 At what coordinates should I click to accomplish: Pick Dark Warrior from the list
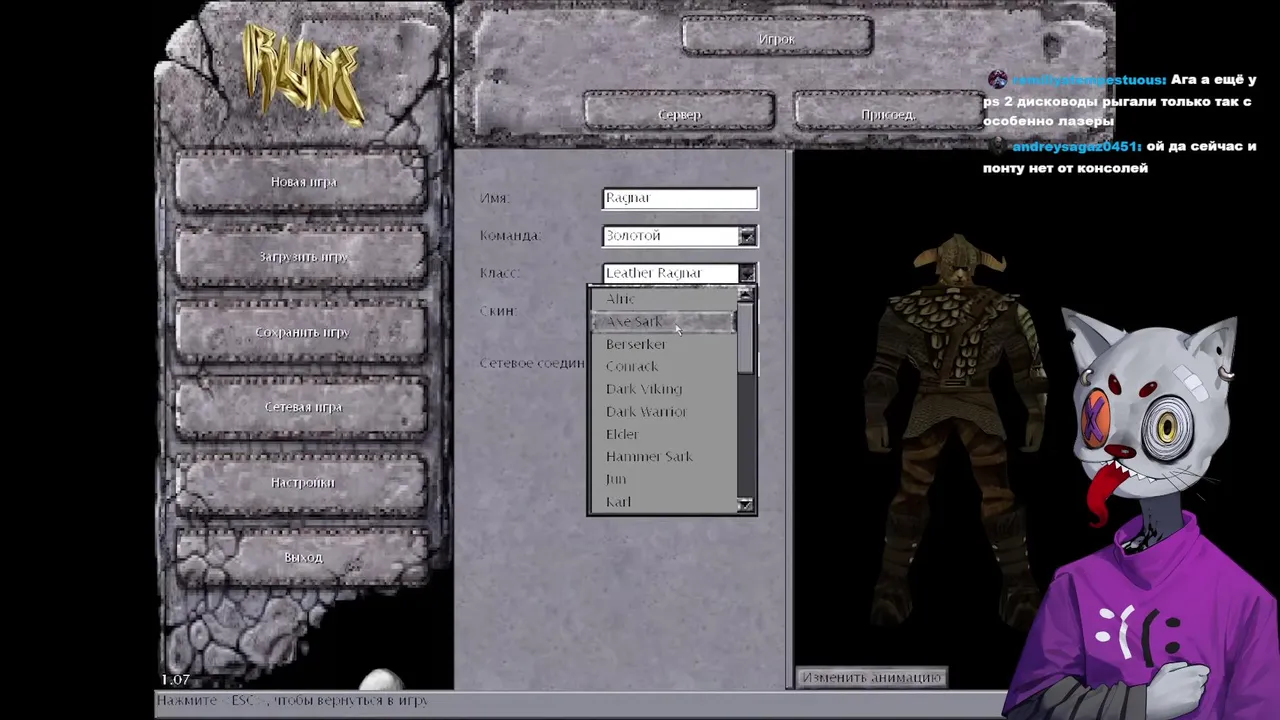click(664, 411)
